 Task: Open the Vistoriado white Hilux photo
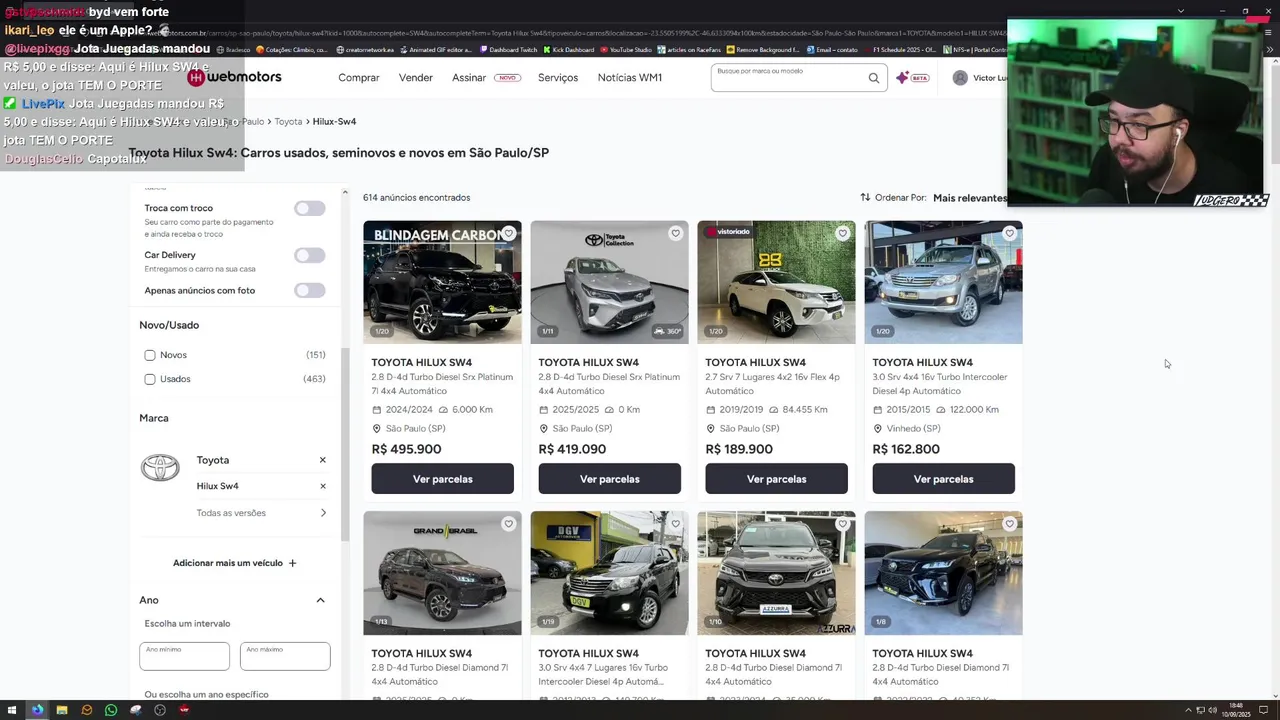click(x=776, y=282)
